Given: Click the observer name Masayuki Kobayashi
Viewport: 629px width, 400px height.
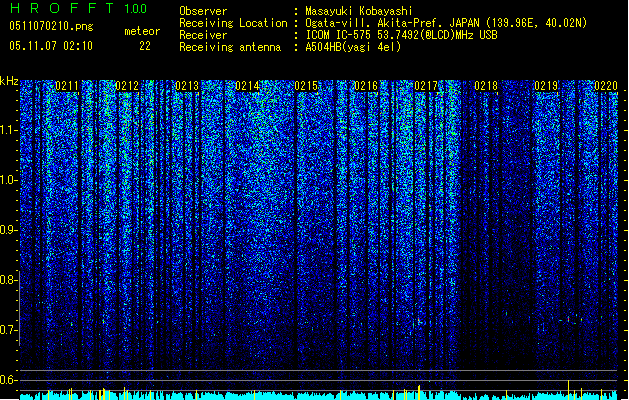Looking at the screenshot, I should point(359,11).
